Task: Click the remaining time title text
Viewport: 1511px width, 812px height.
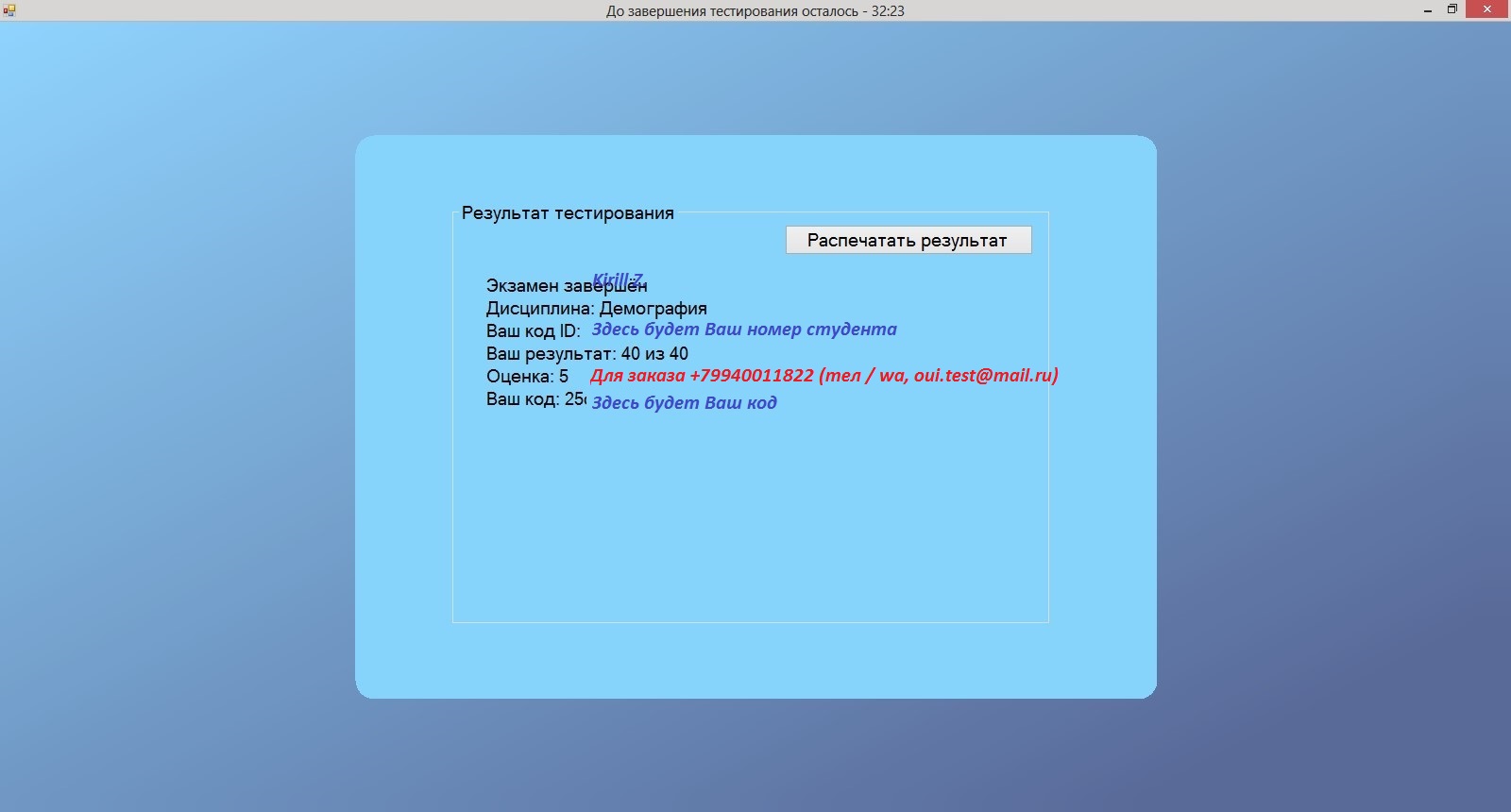Action: pos(755,11)
